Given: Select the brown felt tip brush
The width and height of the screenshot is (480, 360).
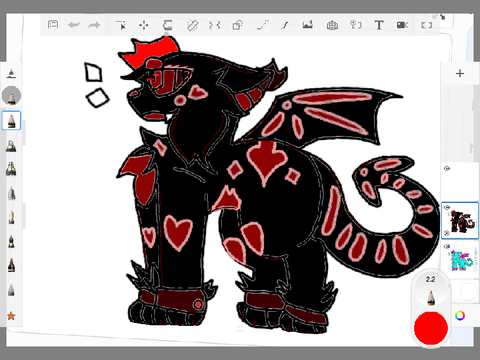Looking at the screenshot, I should coord(11,242).
